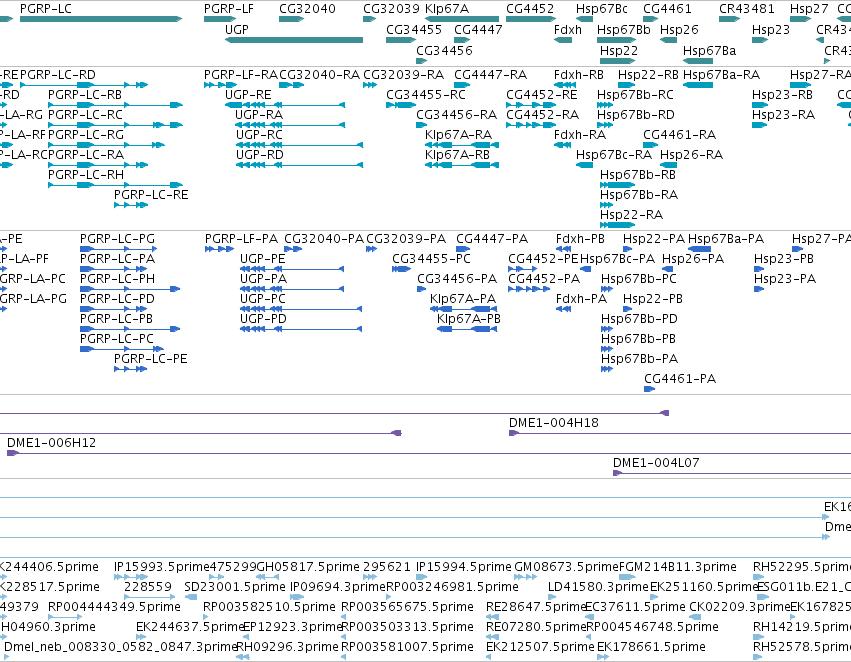
Task: Select the IP15994.5prime EST label
Action: pos(463,567)
